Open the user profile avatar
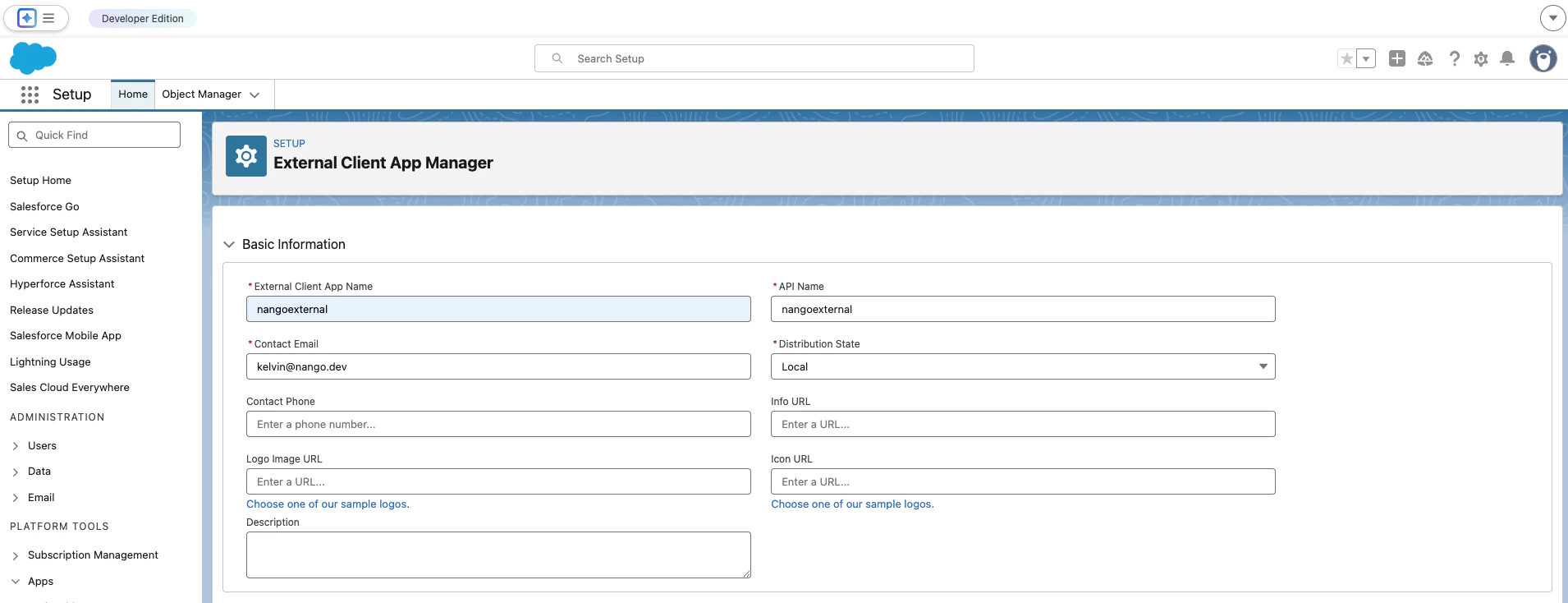The width and height of the screenshot is (1568, 603). pos(1543,58)
